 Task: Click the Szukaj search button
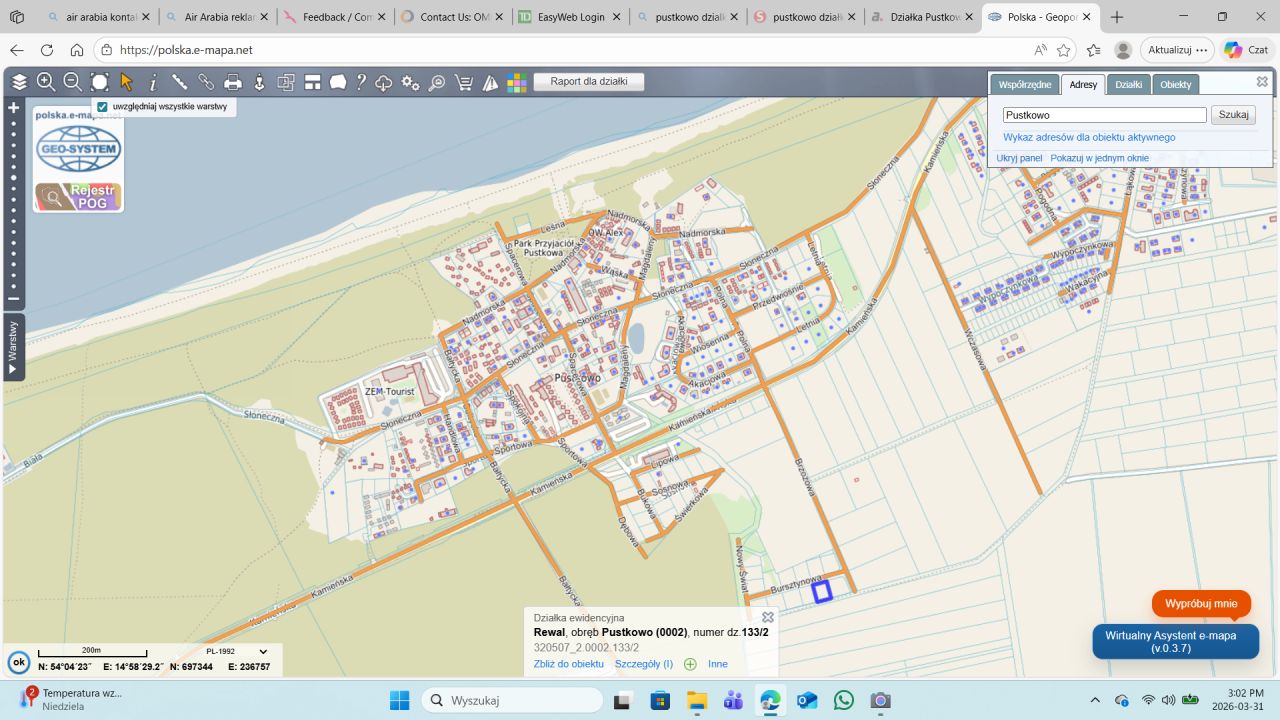pos(1233,115)
